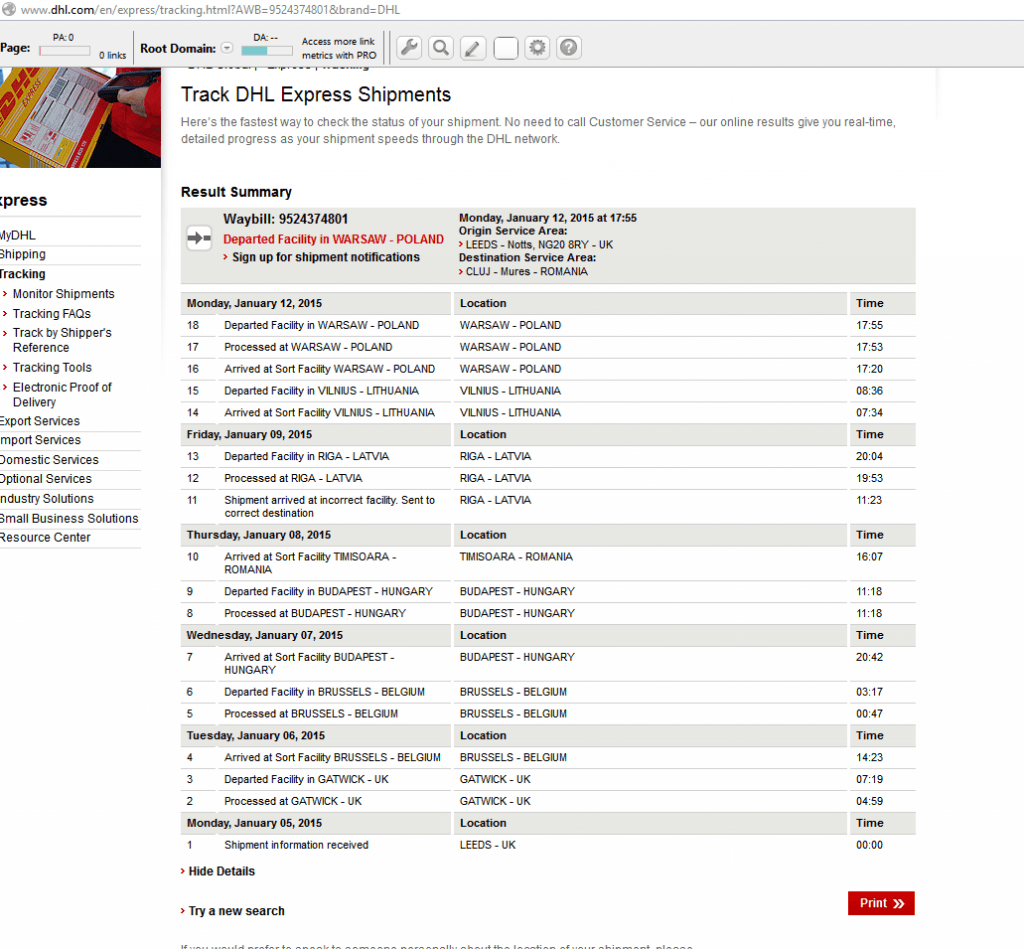Click the MozBar wrench tools icon
The image size is (1024, 949).
click(x=409, y=47)
